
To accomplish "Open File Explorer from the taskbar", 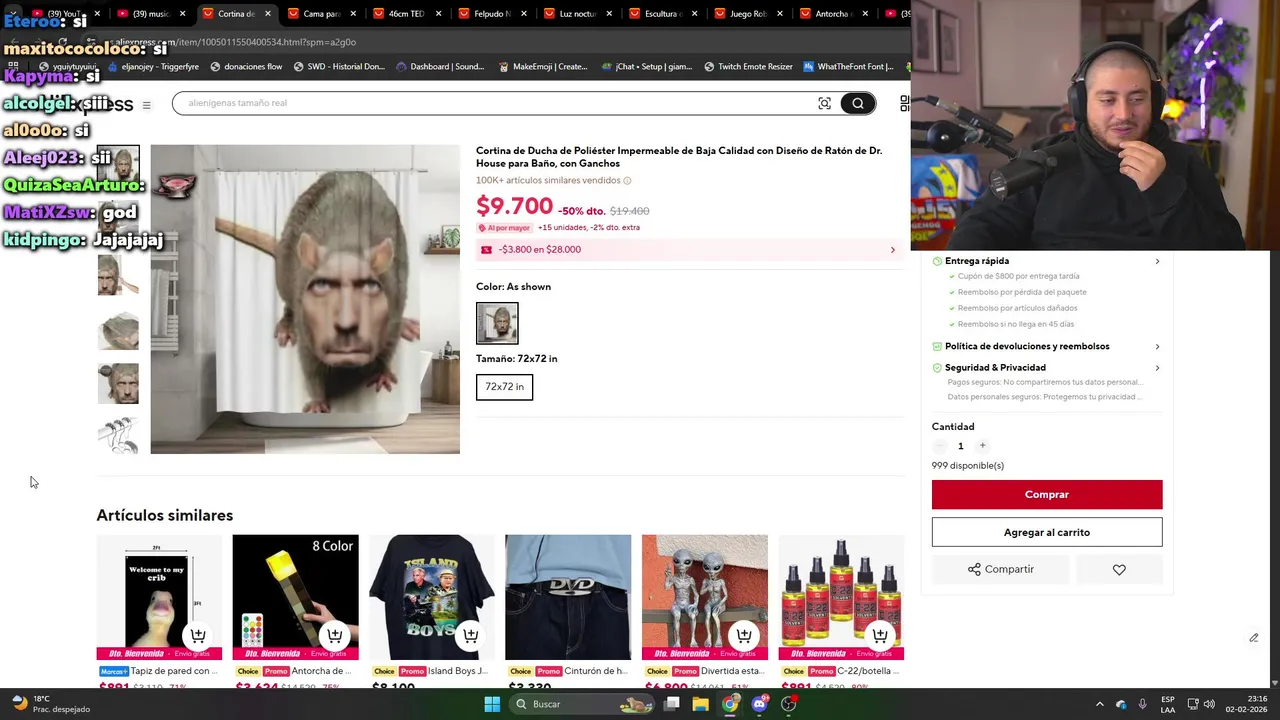I will point(701,704).
